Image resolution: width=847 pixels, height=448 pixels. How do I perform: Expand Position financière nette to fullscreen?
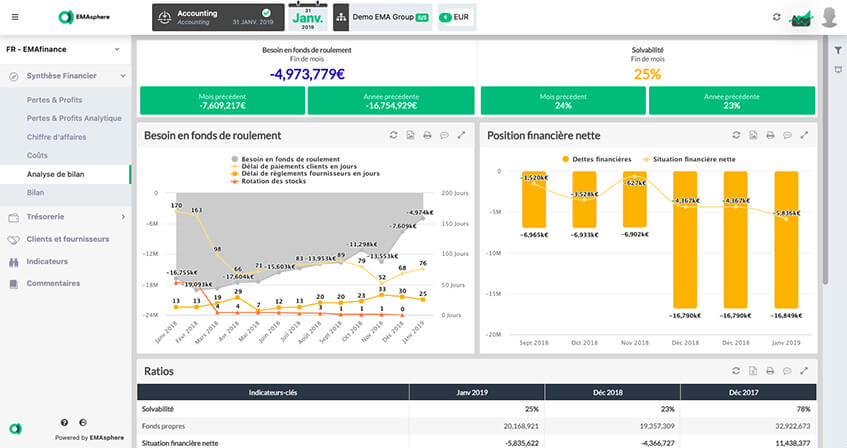(x=803, y=135)
